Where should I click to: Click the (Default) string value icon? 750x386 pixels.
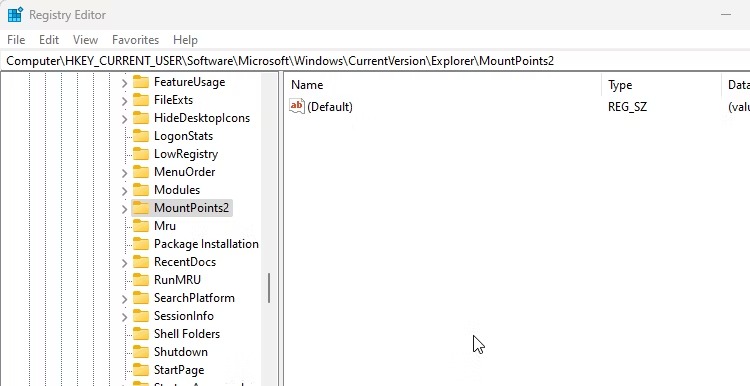297,106
